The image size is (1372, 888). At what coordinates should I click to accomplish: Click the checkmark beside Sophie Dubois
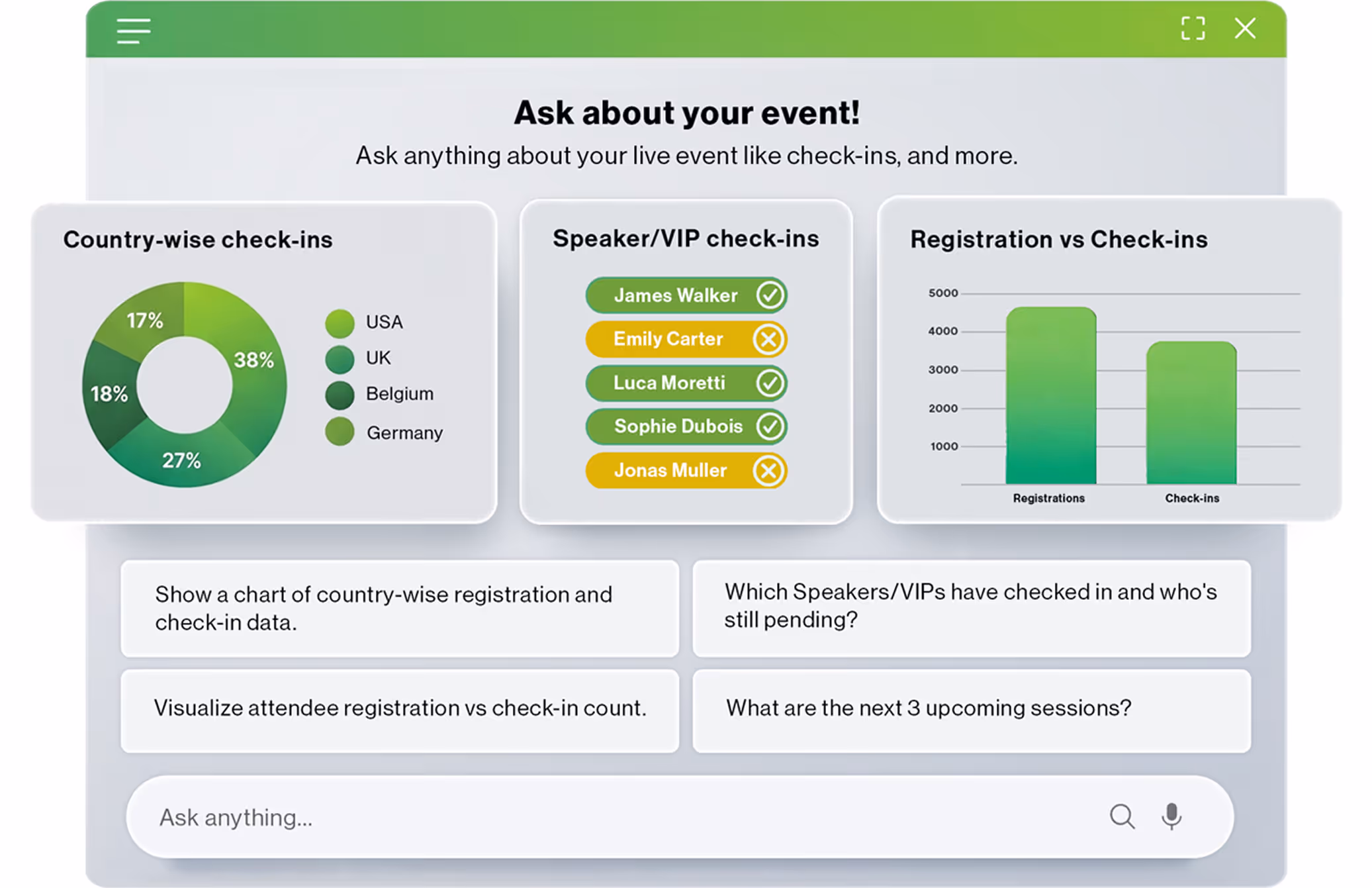pyautogui.click(x=768, y=426)
